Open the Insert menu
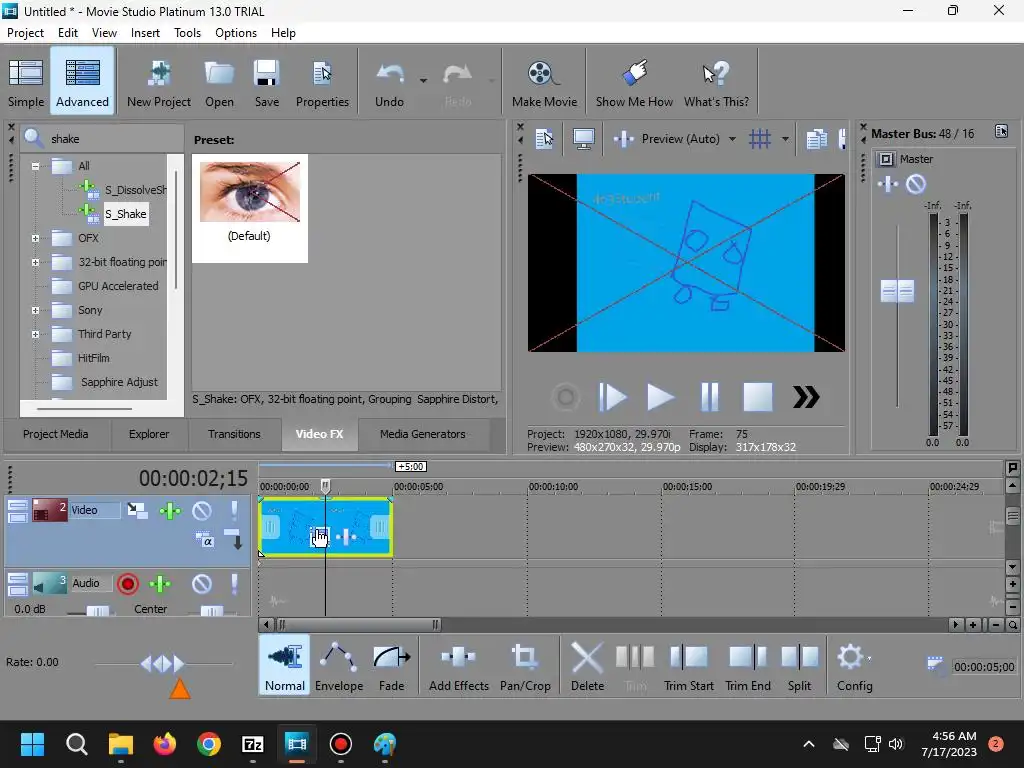Screen dimensions: 1024x768 pyautogui.click(x=145, y=33)
